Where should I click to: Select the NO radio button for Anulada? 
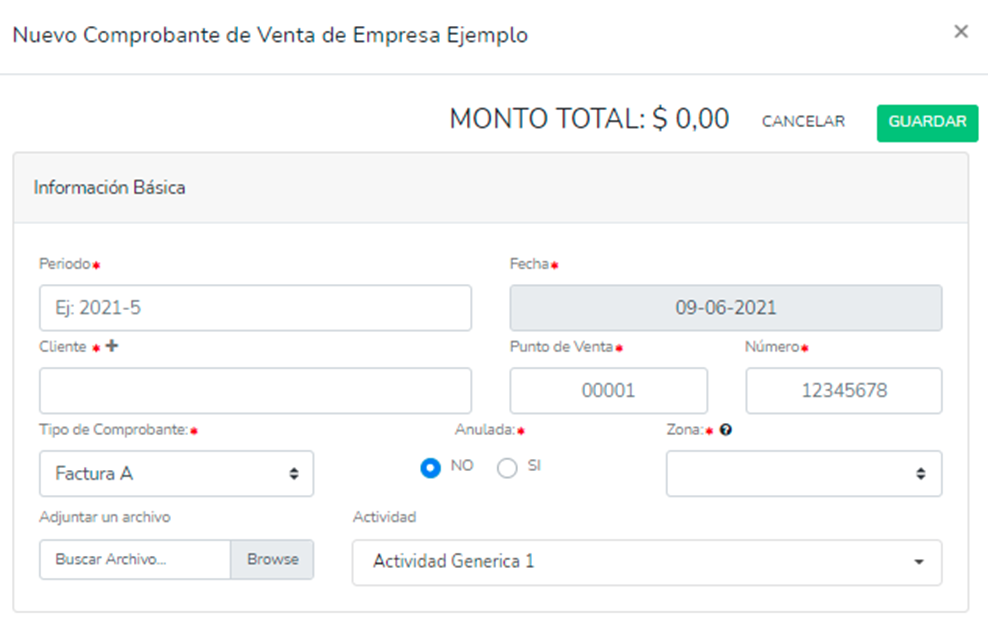click(x=431, y=467)
